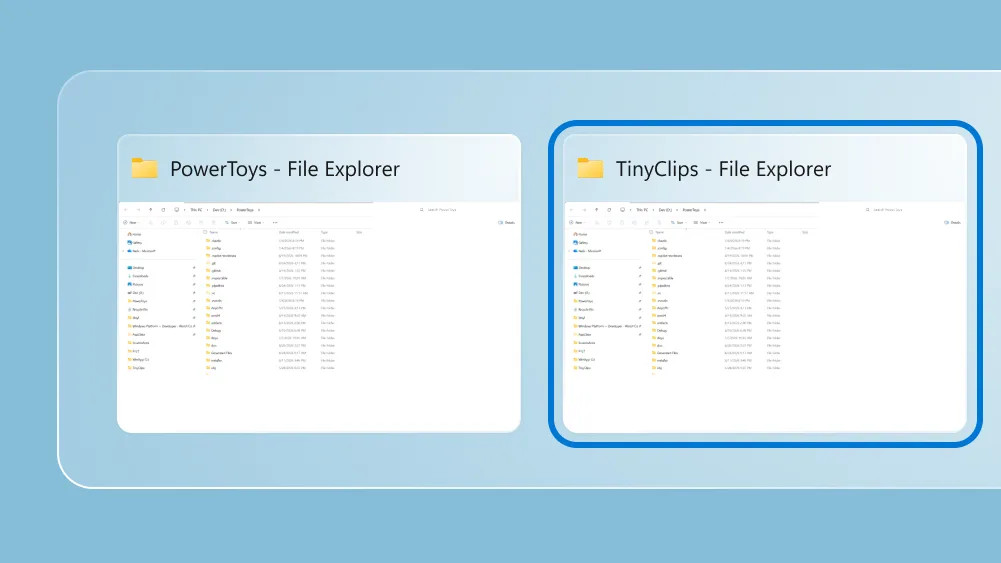Select the Debug folder in PowerToys window

pyautogui.click(x=214, y=331)
